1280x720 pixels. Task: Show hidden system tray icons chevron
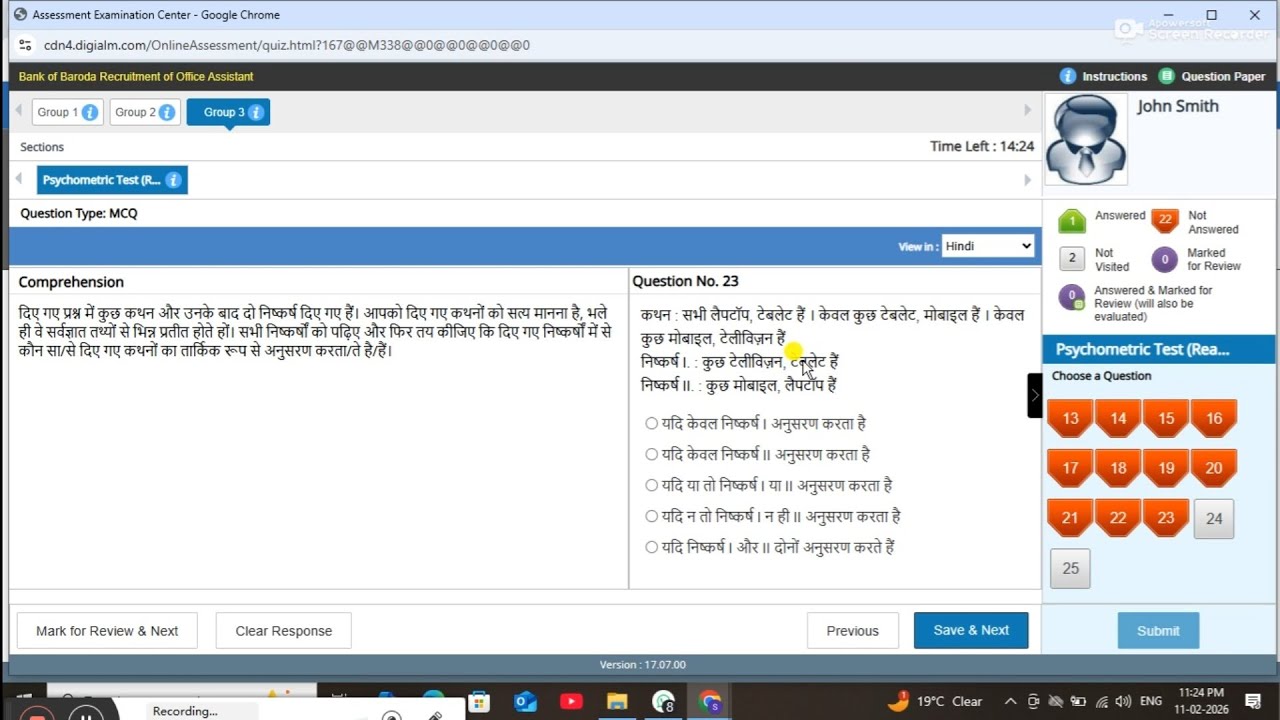pos(1011,701)
